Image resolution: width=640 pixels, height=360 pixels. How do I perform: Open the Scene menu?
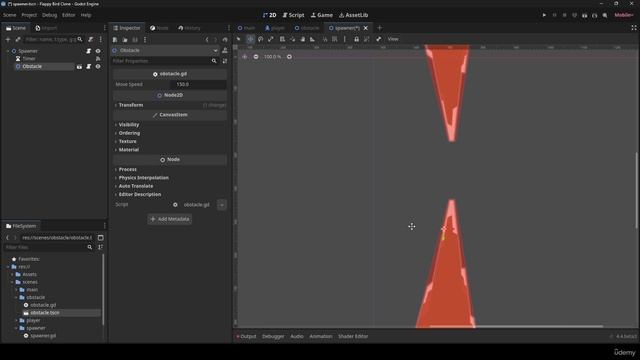click(x=10, y=15)
